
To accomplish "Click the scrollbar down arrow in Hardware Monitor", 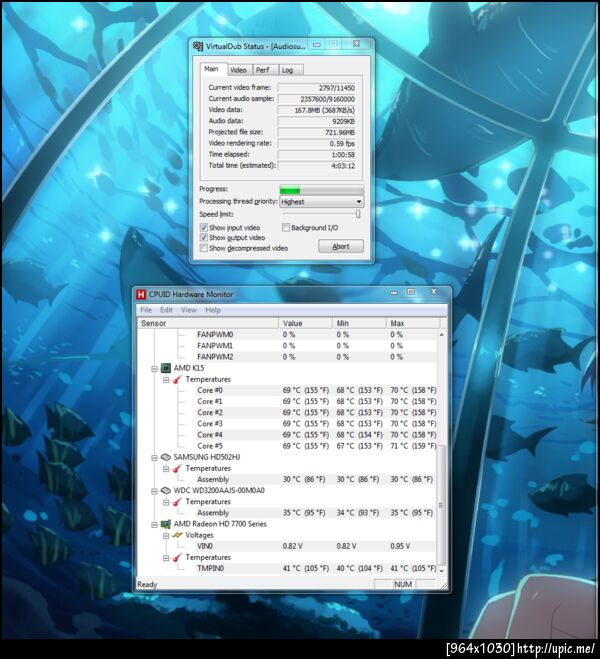I will [441, 570].
